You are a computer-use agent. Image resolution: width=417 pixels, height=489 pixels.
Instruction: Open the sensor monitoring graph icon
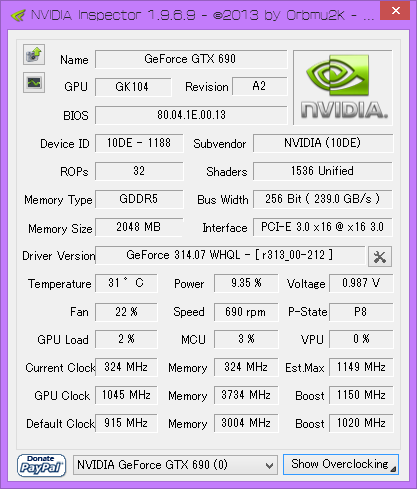[x=34, y=83]
